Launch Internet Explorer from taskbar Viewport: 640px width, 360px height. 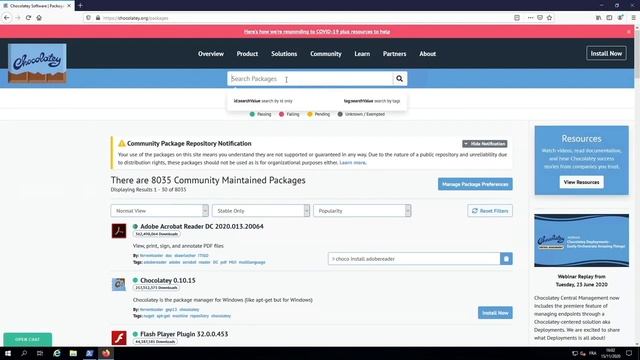(x=57, y=353)
